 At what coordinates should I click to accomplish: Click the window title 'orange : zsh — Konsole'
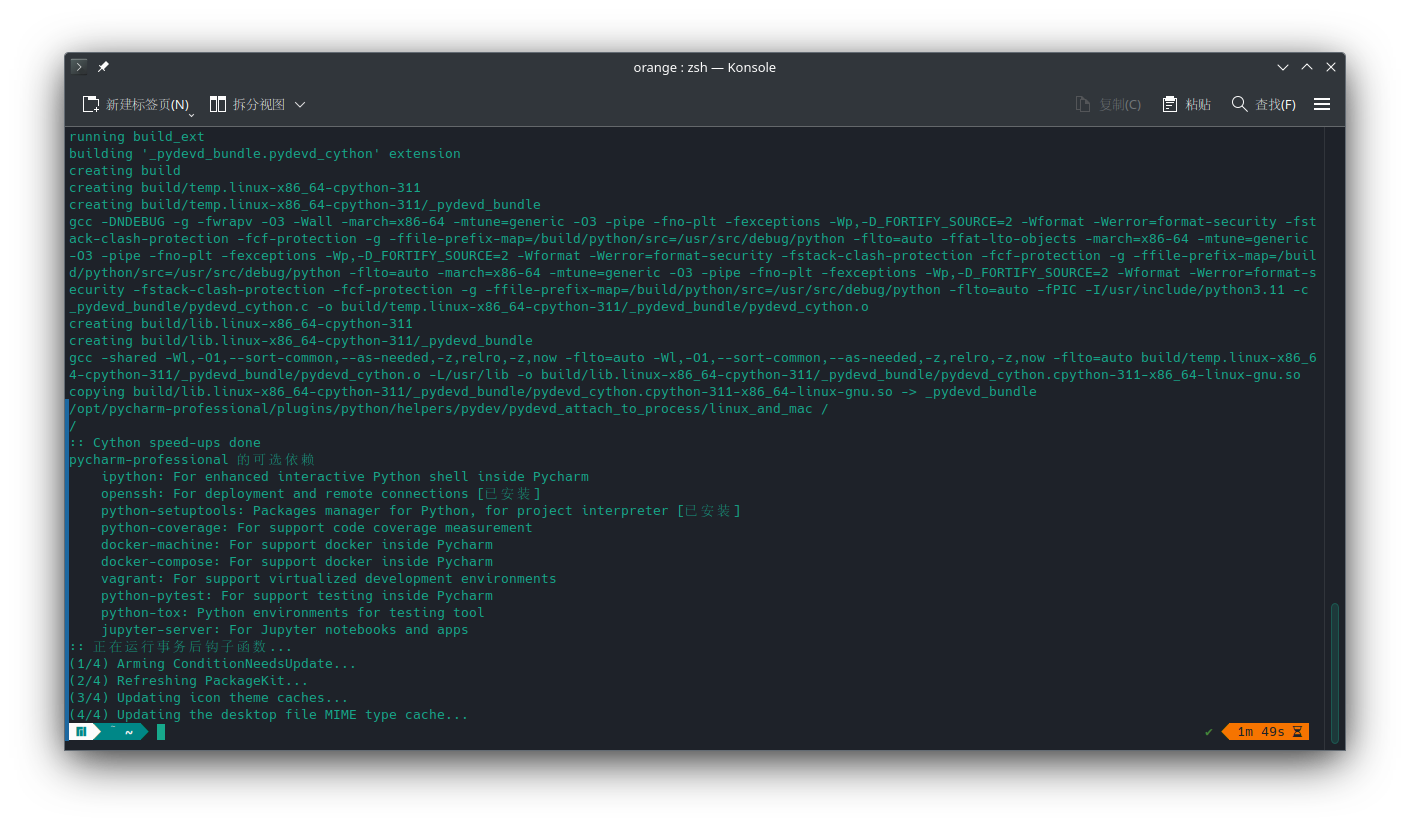click(x=705, y=67)
